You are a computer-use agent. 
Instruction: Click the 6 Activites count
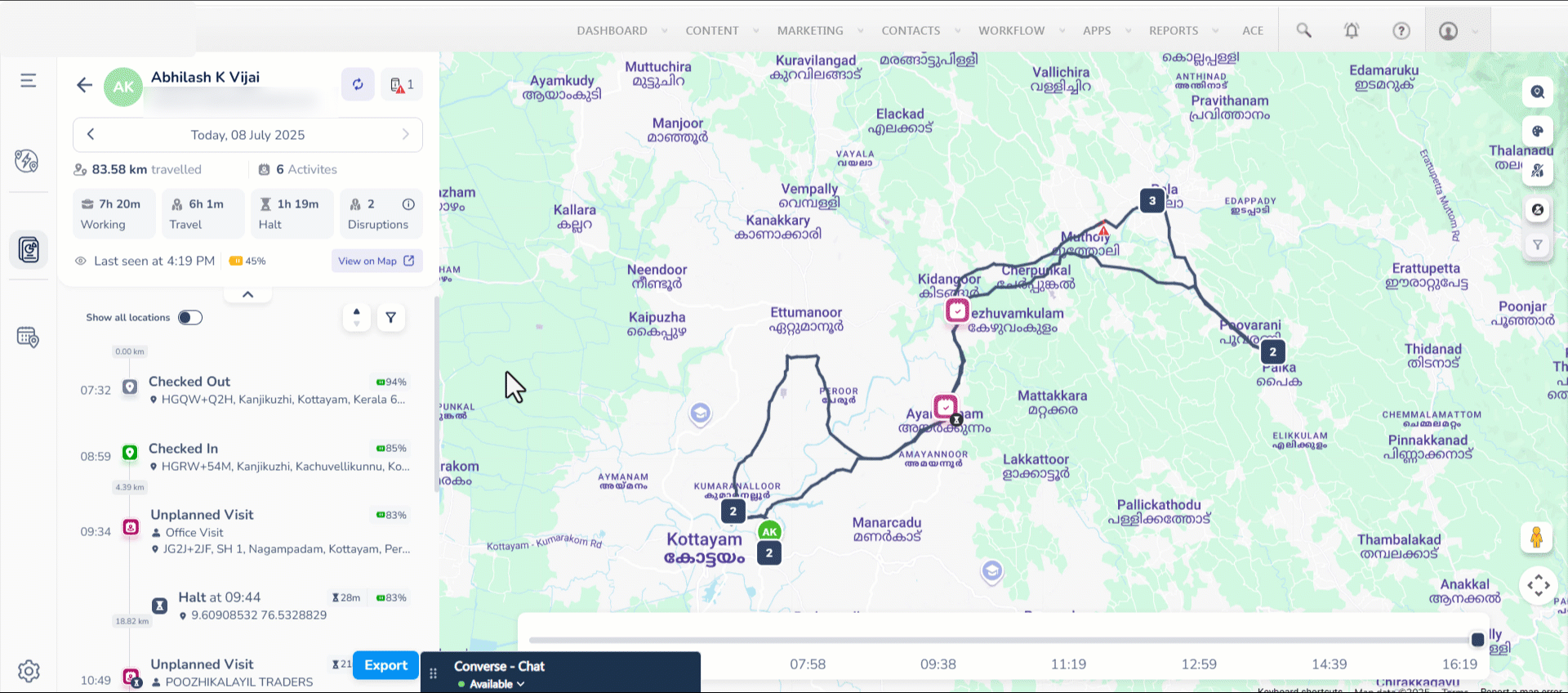(x=298, y=169)
